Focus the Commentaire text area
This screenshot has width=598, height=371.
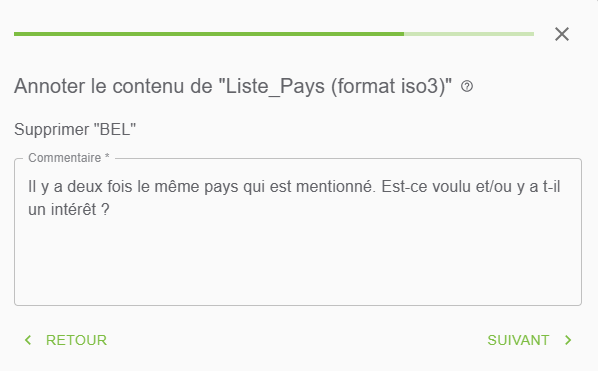tap(298, 232)
